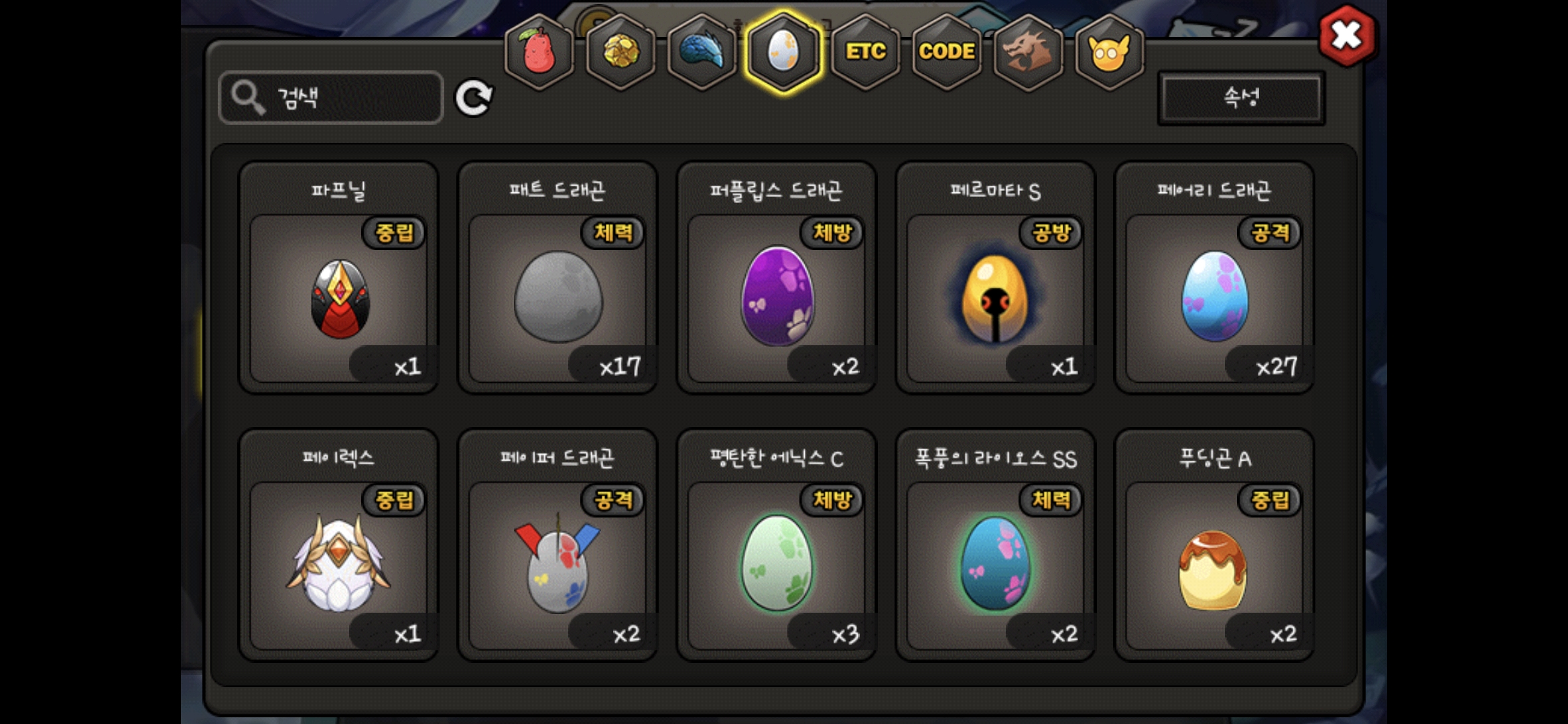Select the gold nugget category icon
1568x724 pixels.
click(x=621, y=52)
